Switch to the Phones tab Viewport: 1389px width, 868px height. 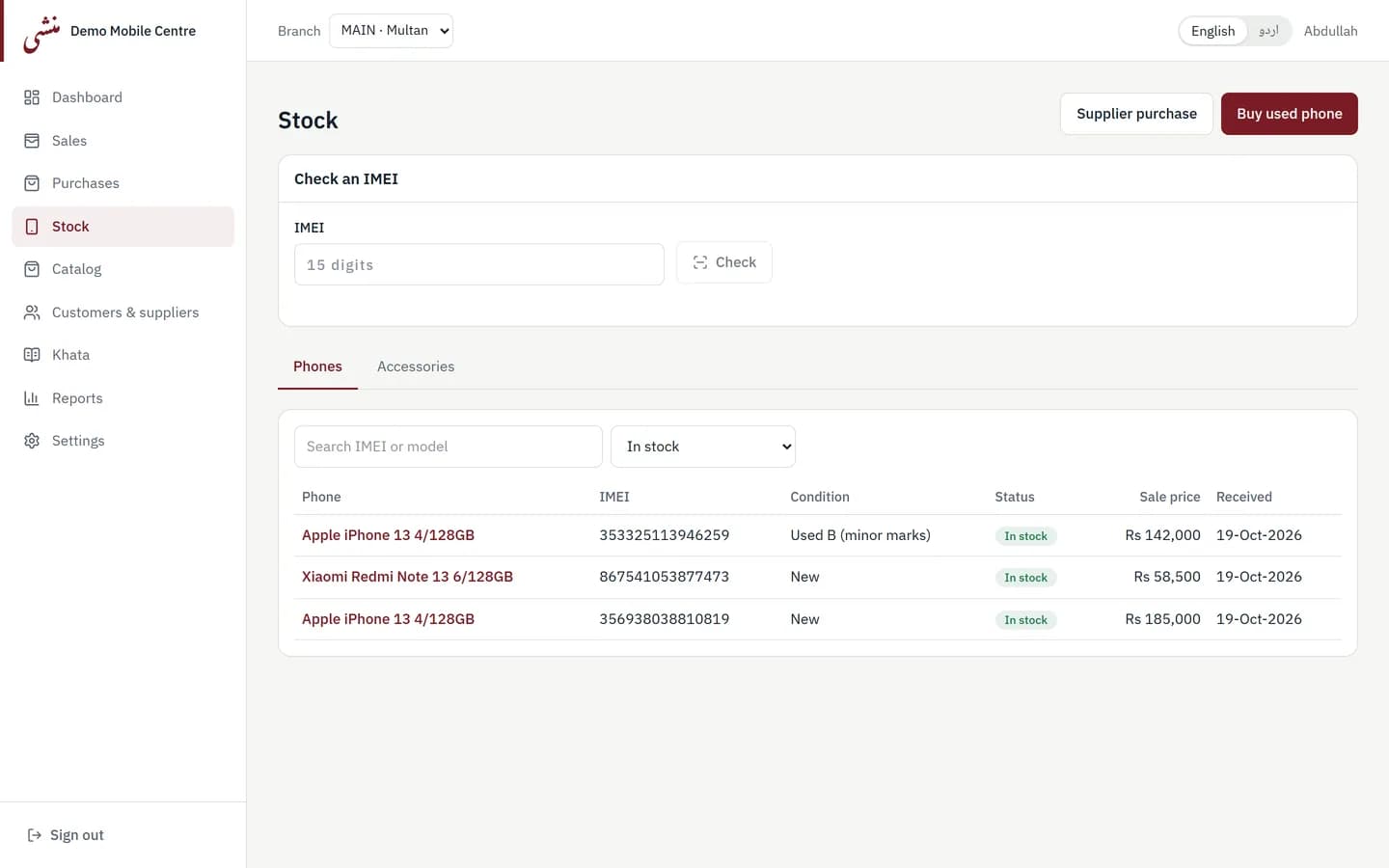[317, 366]
